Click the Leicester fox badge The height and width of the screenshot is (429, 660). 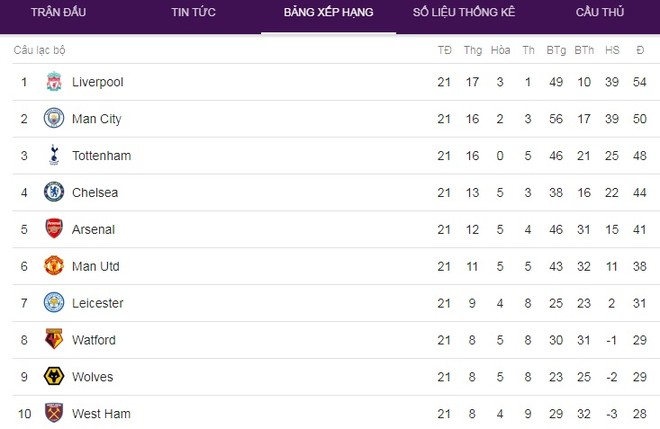(54, 303)
